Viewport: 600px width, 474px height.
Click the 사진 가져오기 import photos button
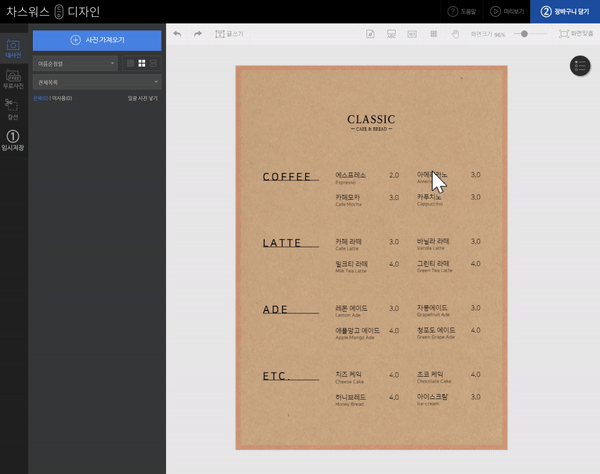[97, 40]
